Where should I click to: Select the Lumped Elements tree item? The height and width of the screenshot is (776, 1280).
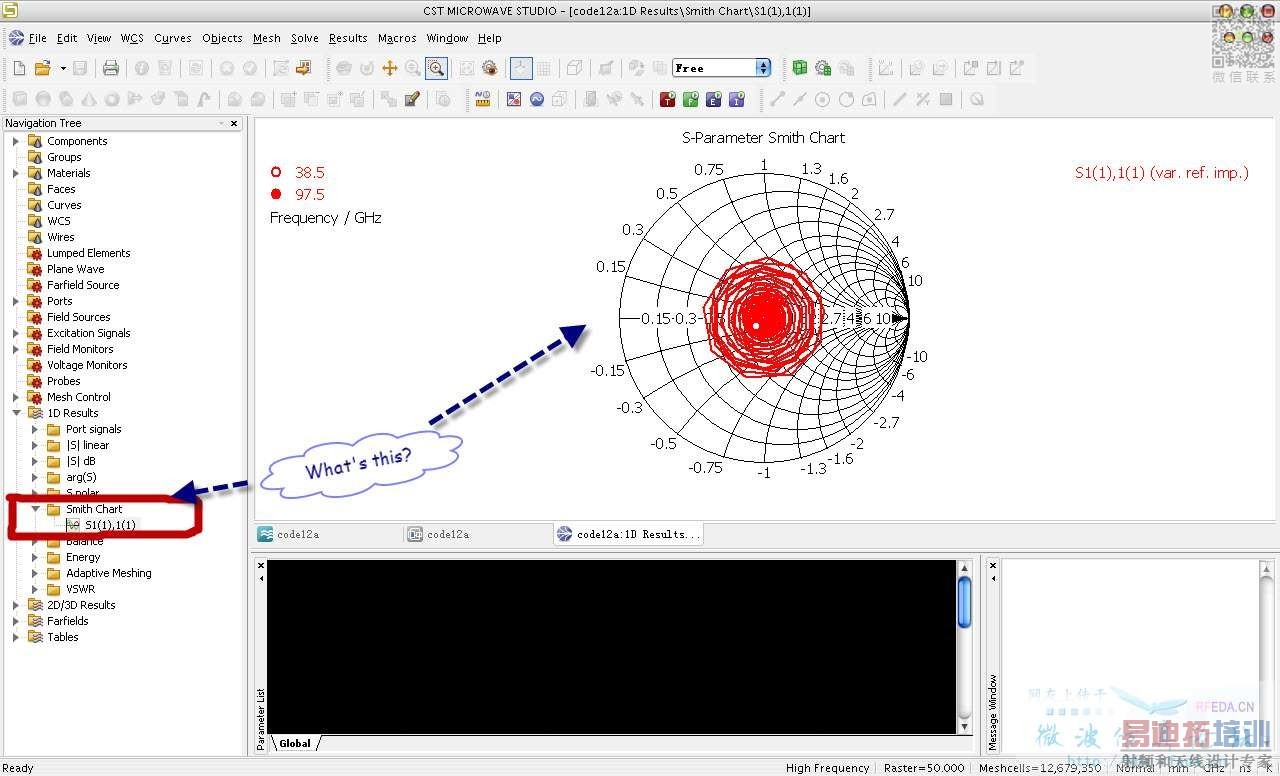(x=88, y=253)
